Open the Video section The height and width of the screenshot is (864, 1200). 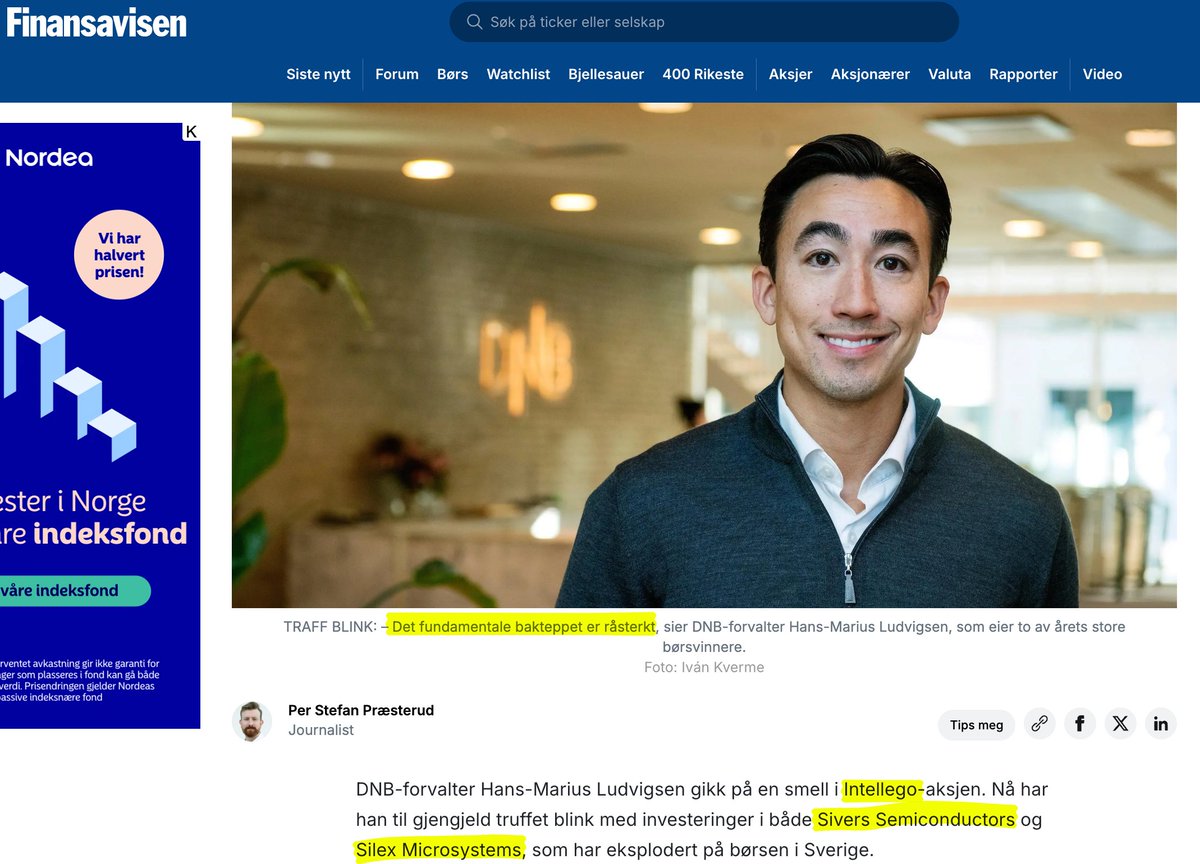[1102, 74]
